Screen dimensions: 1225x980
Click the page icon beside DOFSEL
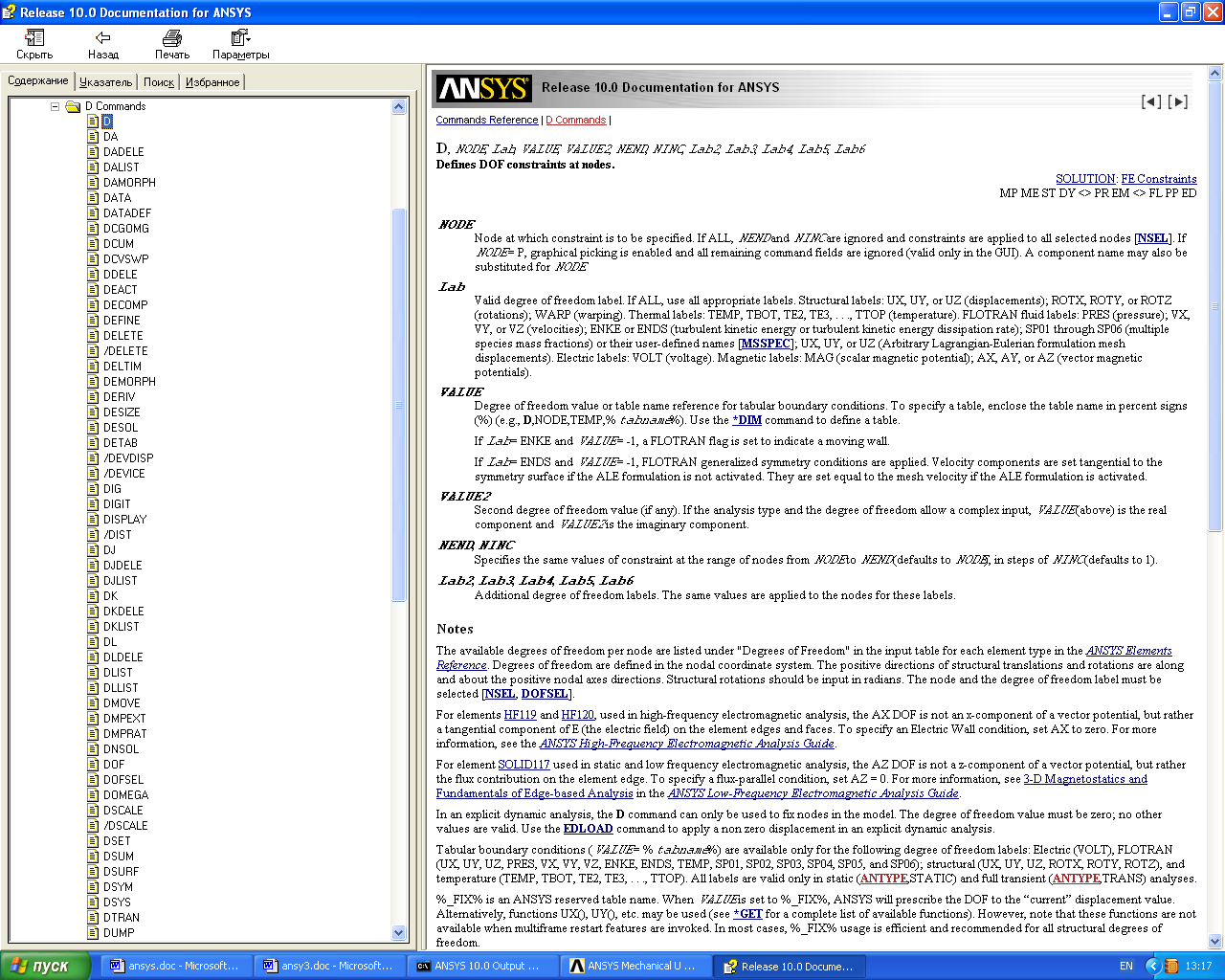(x=93, y=780)
